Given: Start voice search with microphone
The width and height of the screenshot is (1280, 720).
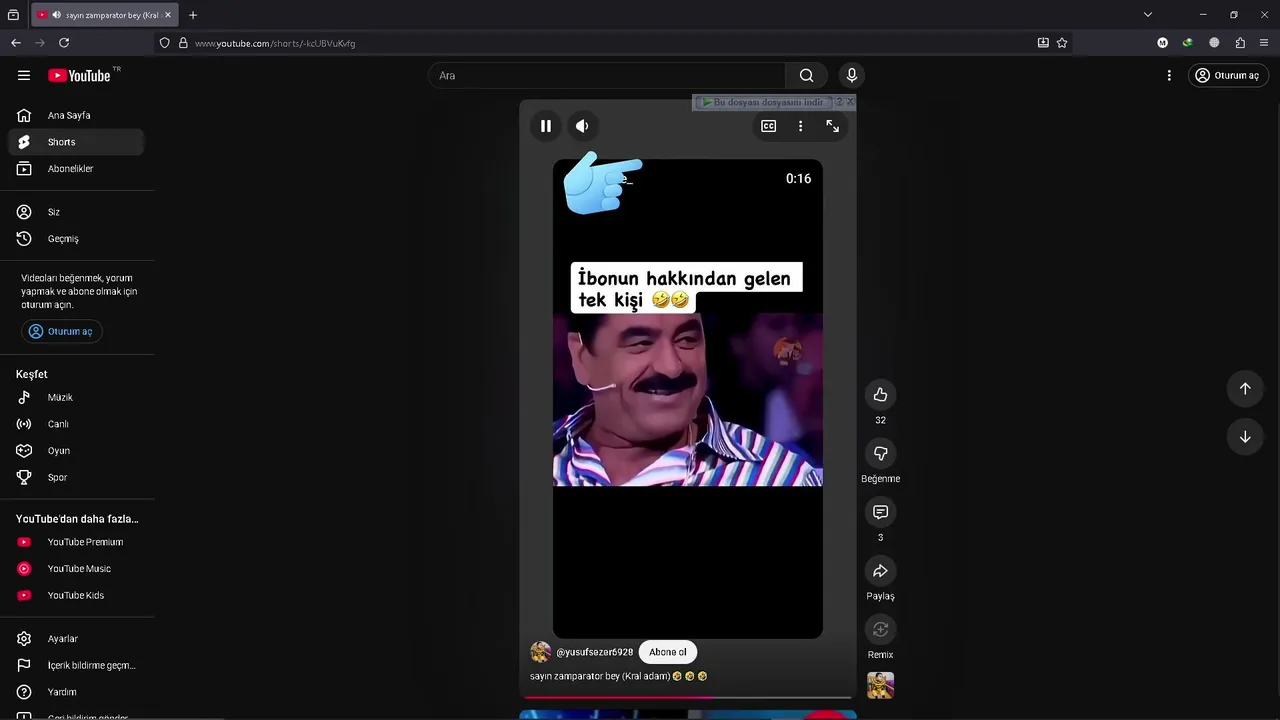Looking at the screenshot, I should pos(852,75).
